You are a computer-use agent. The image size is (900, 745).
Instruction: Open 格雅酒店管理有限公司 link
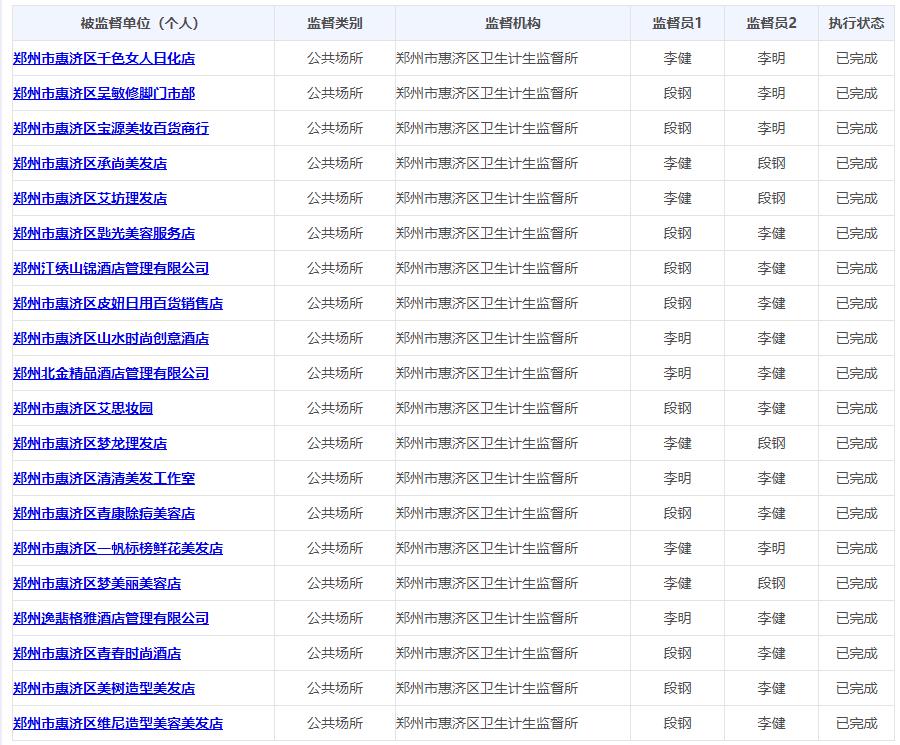tap(111, 618)
